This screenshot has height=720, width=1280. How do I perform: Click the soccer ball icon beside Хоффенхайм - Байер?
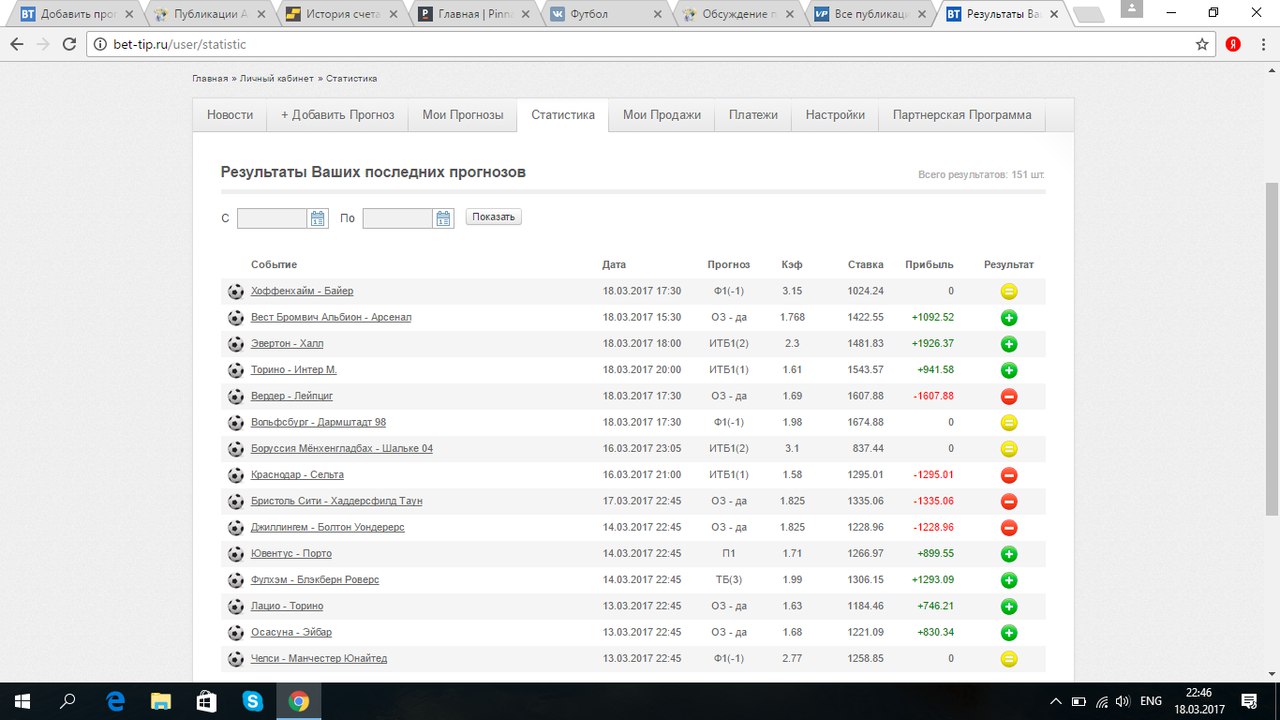236,292
